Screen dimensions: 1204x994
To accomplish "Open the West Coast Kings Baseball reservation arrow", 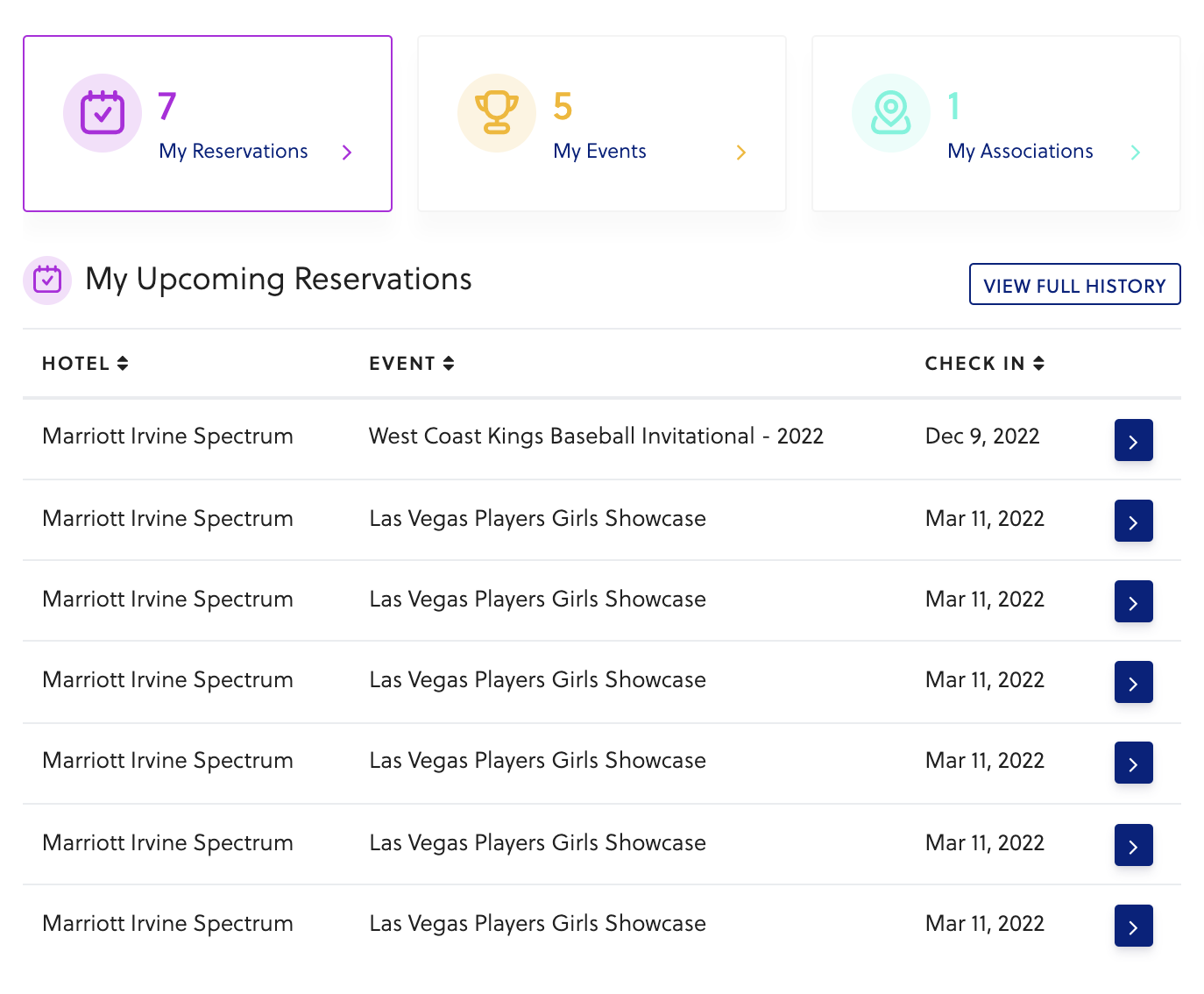I will [x=1133, y=440].
